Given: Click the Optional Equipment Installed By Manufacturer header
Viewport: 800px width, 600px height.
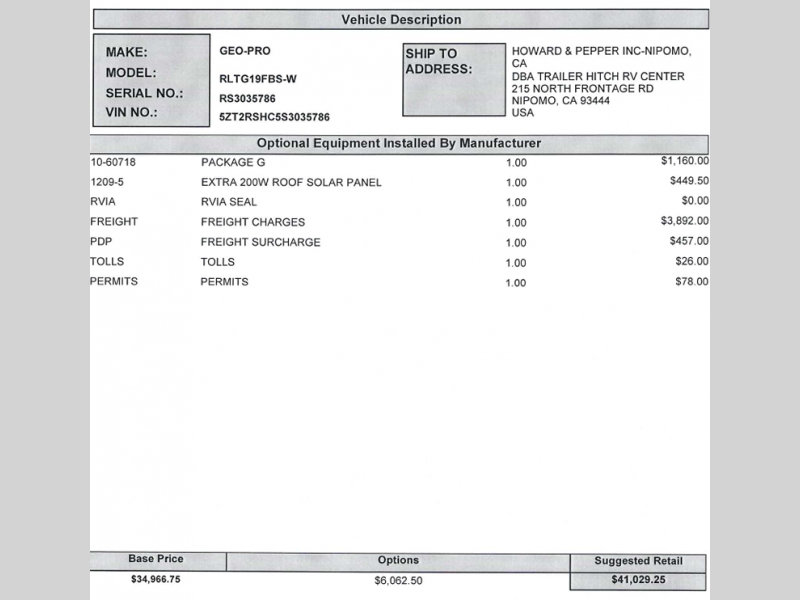Looking at the screenshot, I should (x=399, y=143).
